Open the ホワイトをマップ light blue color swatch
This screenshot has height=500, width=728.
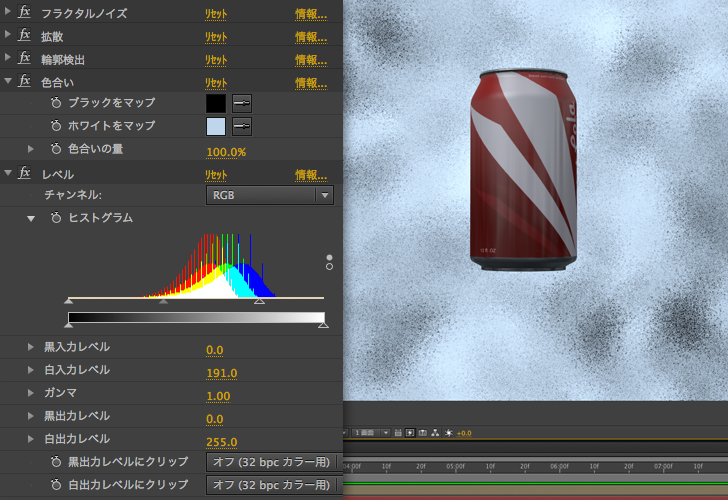216,126
